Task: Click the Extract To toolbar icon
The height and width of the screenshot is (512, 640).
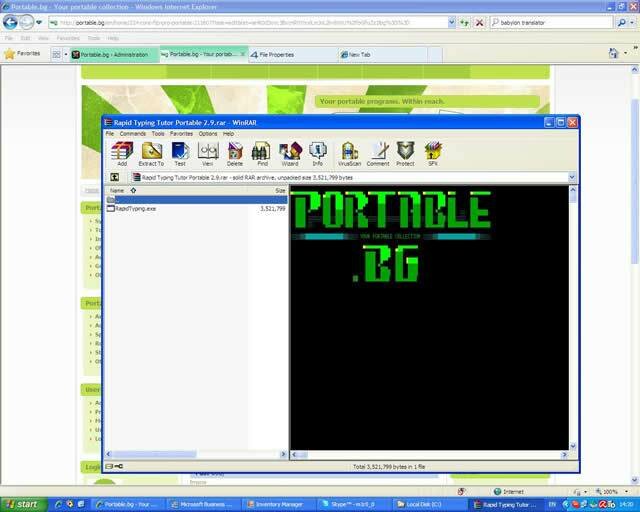Action: tap(151, 154)
